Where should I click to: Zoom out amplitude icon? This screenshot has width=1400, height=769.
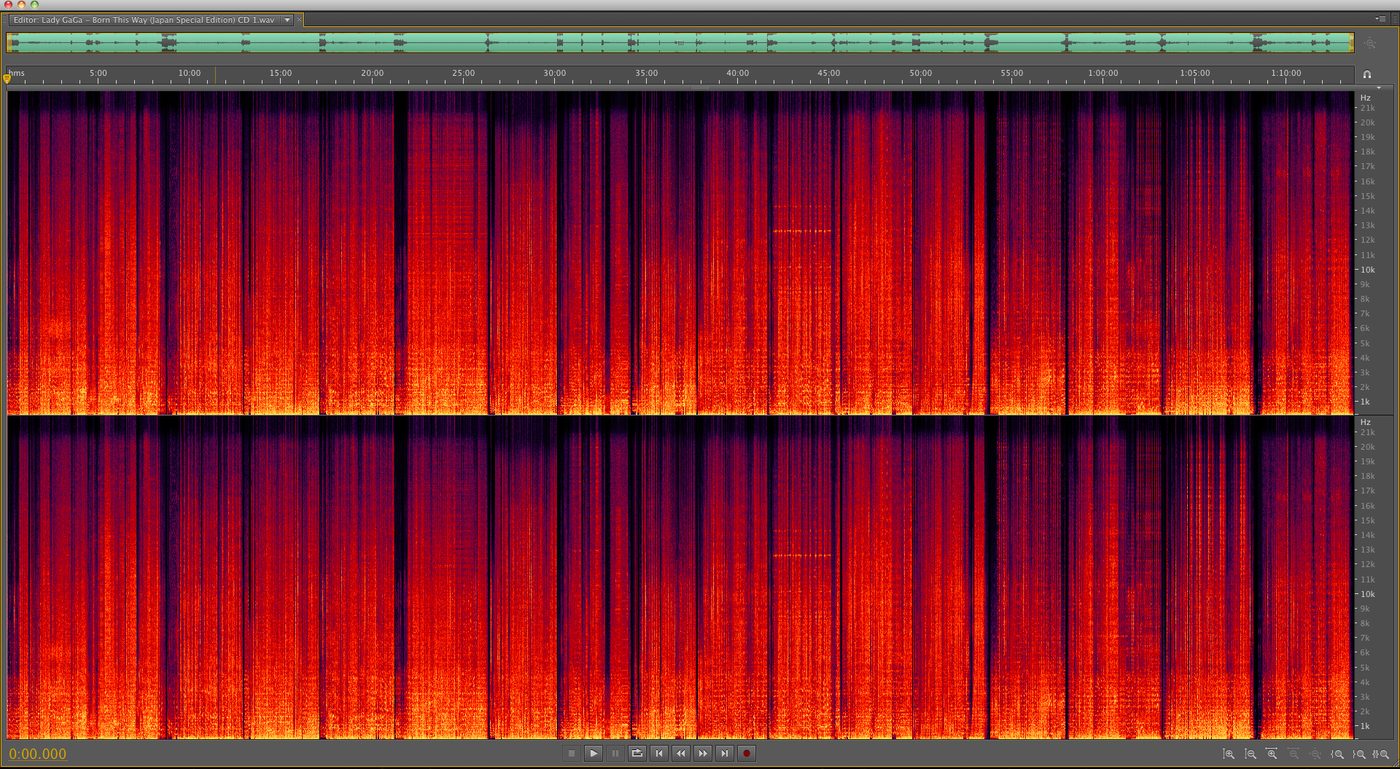(x=1250, y=754)
